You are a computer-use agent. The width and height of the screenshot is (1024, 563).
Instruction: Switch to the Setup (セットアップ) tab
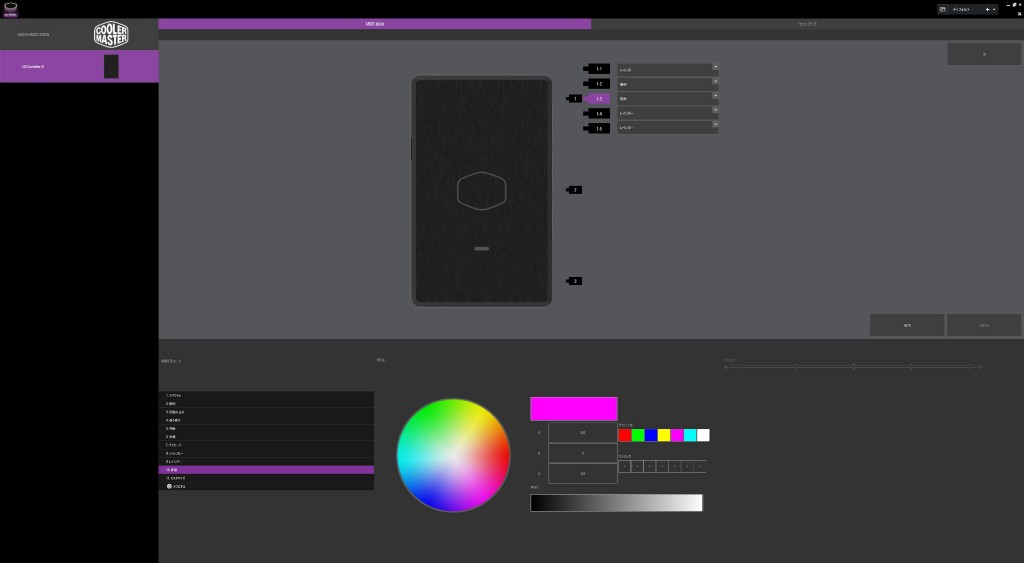tap(807, 24)
